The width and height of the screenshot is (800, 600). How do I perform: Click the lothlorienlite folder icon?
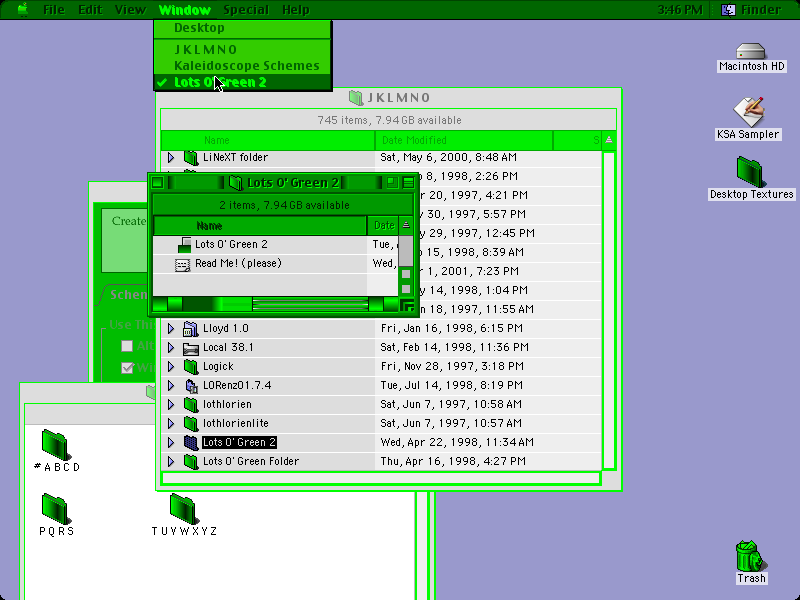tap(191, 423)
